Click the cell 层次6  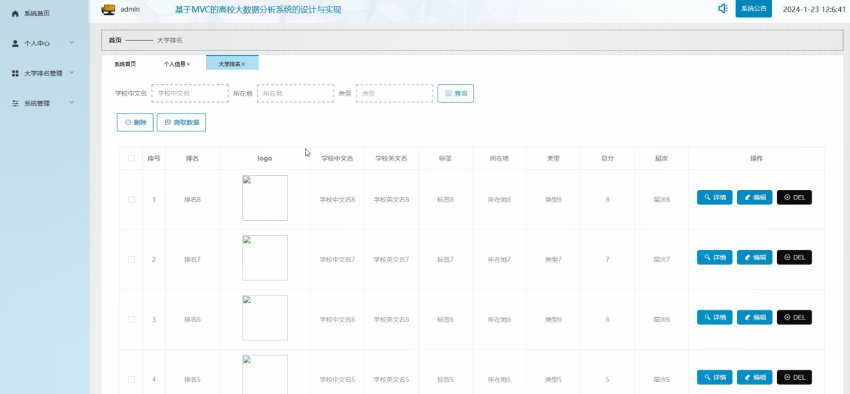(661, 320)
